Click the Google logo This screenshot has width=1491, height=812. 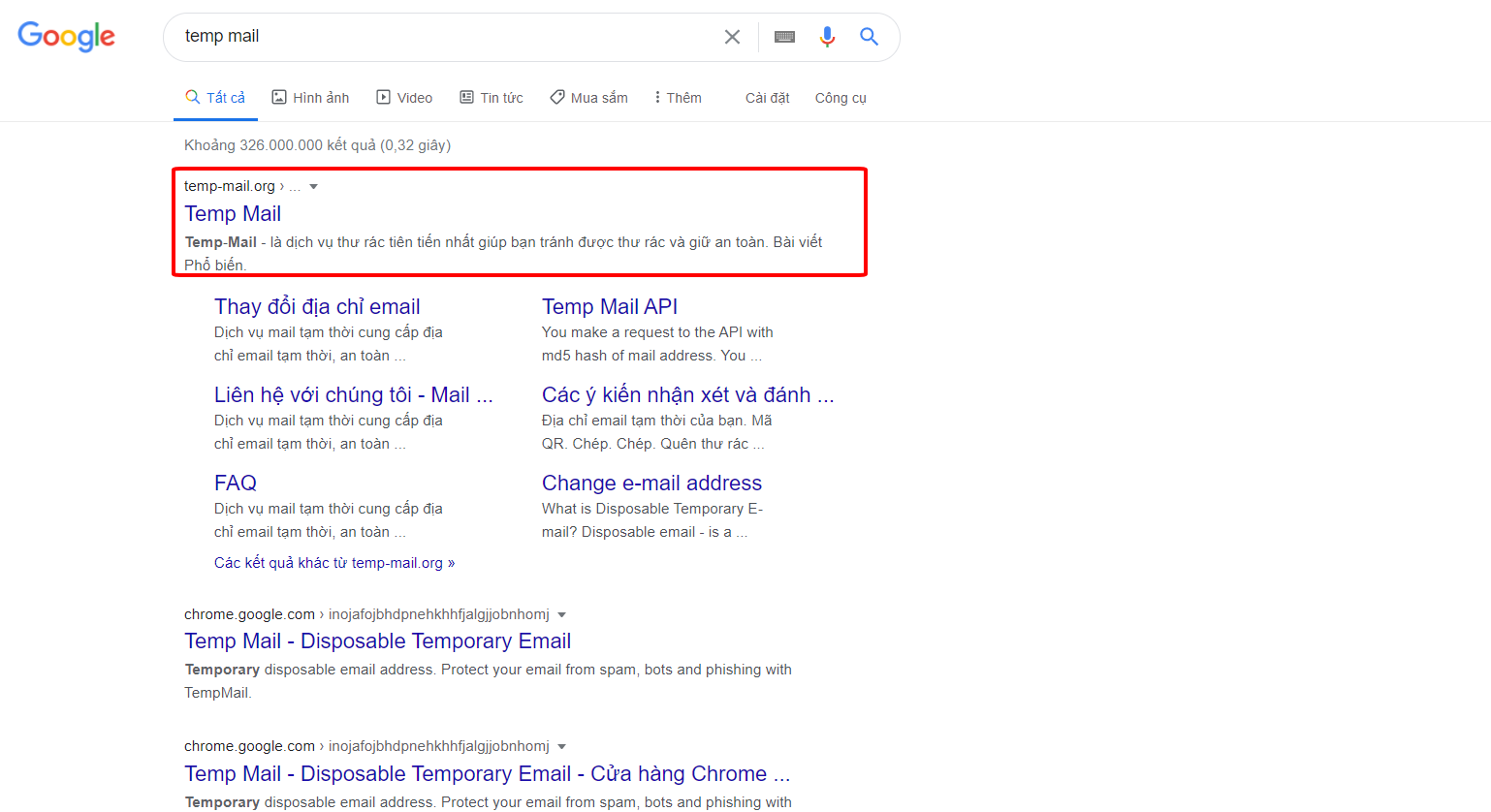click(66, 37)
